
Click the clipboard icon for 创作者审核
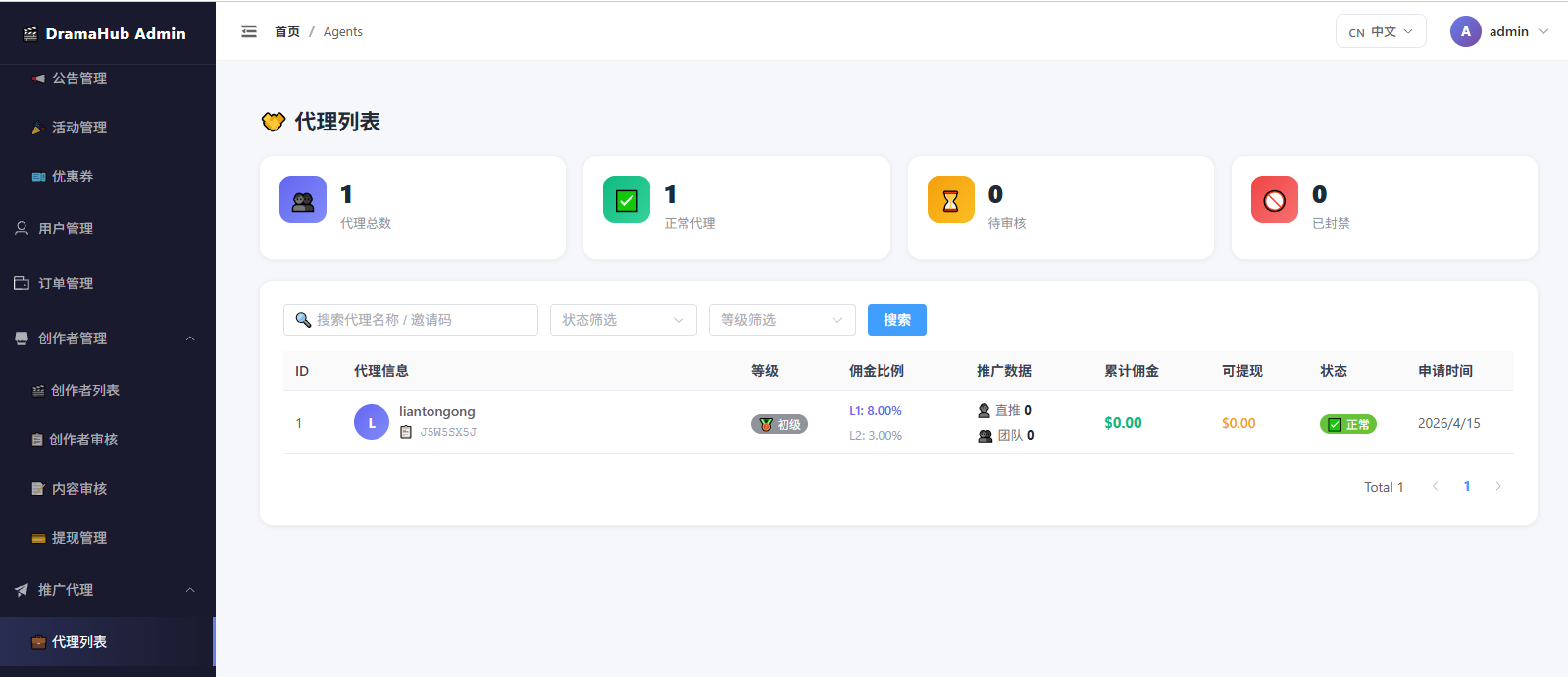(x=37, y=440)
